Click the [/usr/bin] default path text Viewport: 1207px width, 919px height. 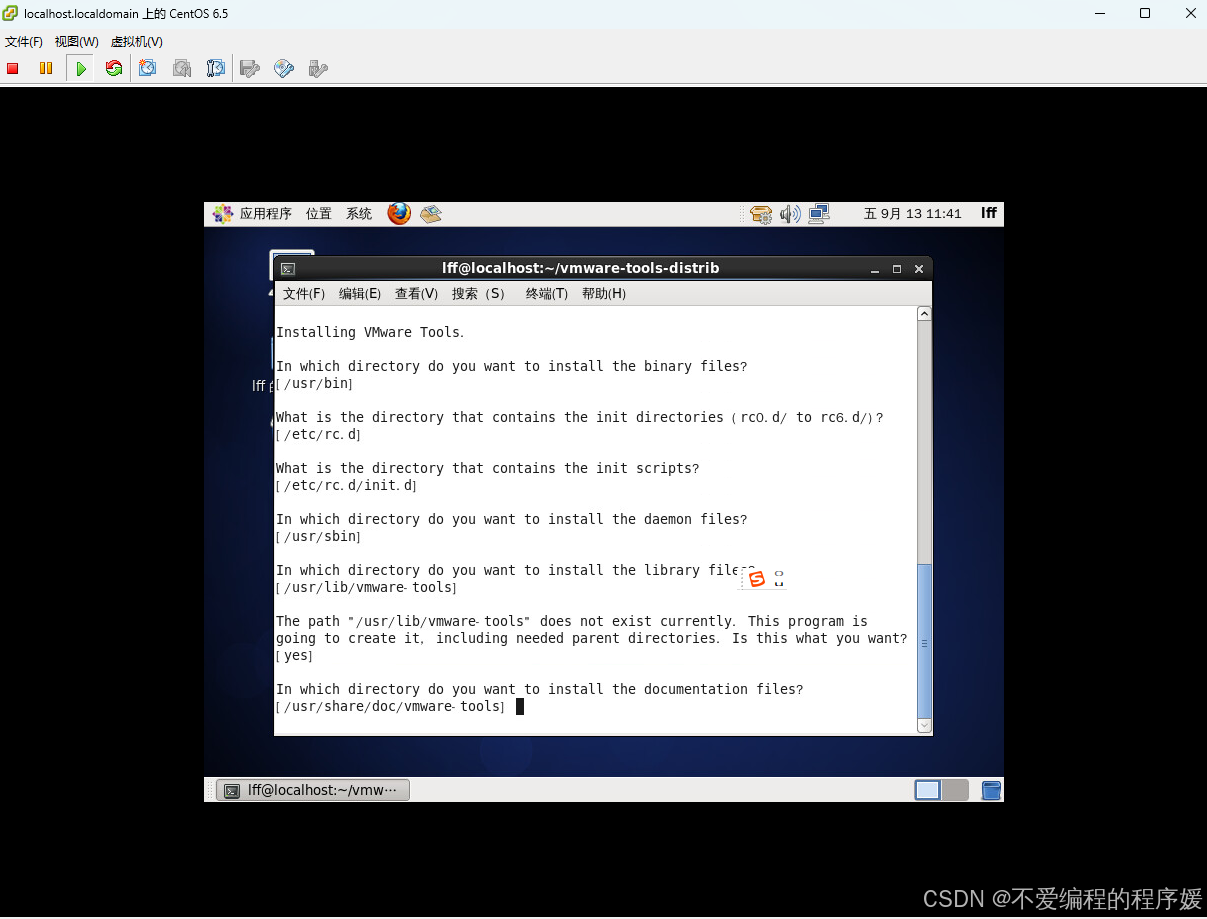[x=314, y=384]
